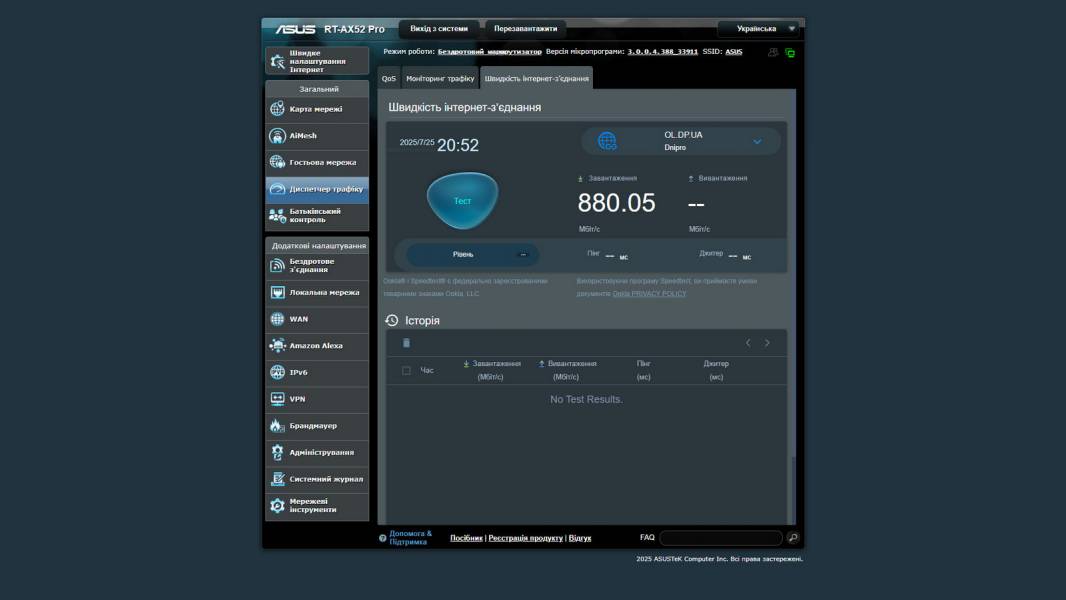Toggle the select-all checkbox in history table

406,371
